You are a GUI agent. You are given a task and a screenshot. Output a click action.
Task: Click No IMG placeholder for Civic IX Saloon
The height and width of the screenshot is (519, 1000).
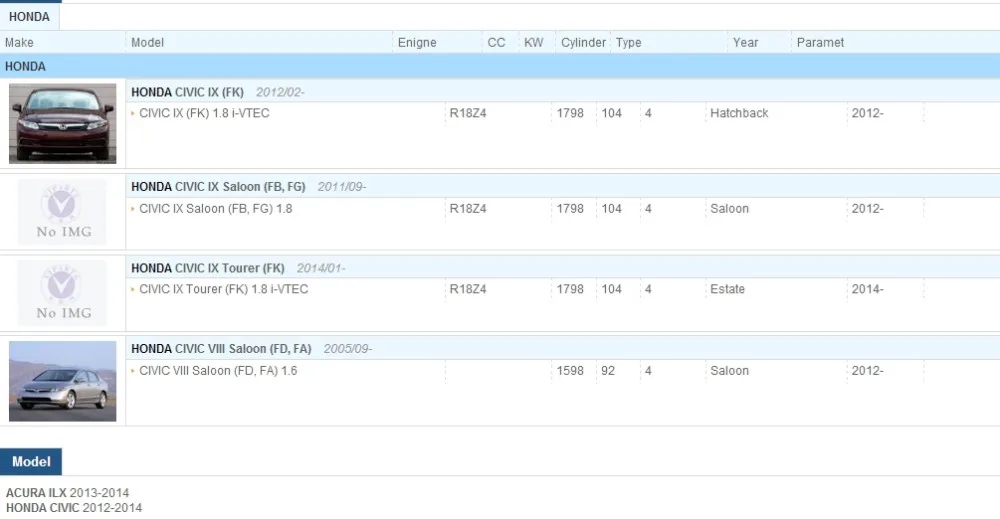tap(62, 212)
